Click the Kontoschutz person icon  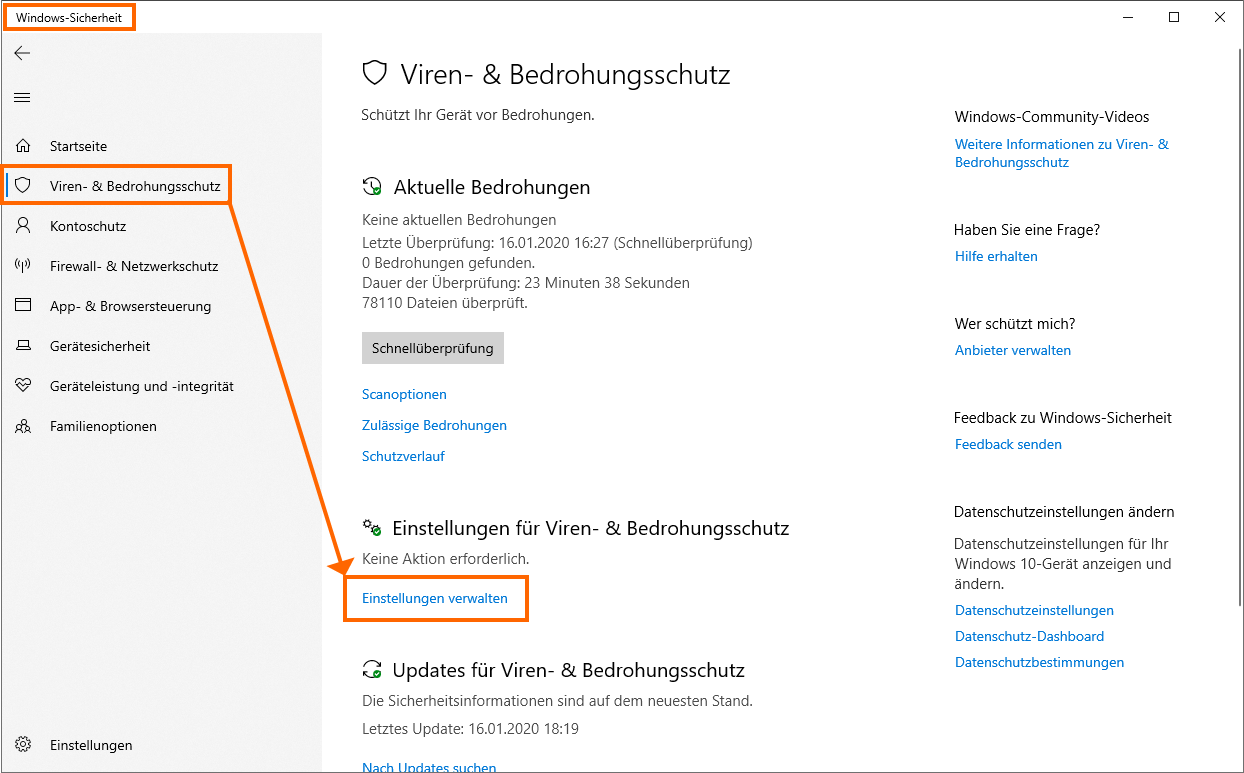(x=23, y=226)
